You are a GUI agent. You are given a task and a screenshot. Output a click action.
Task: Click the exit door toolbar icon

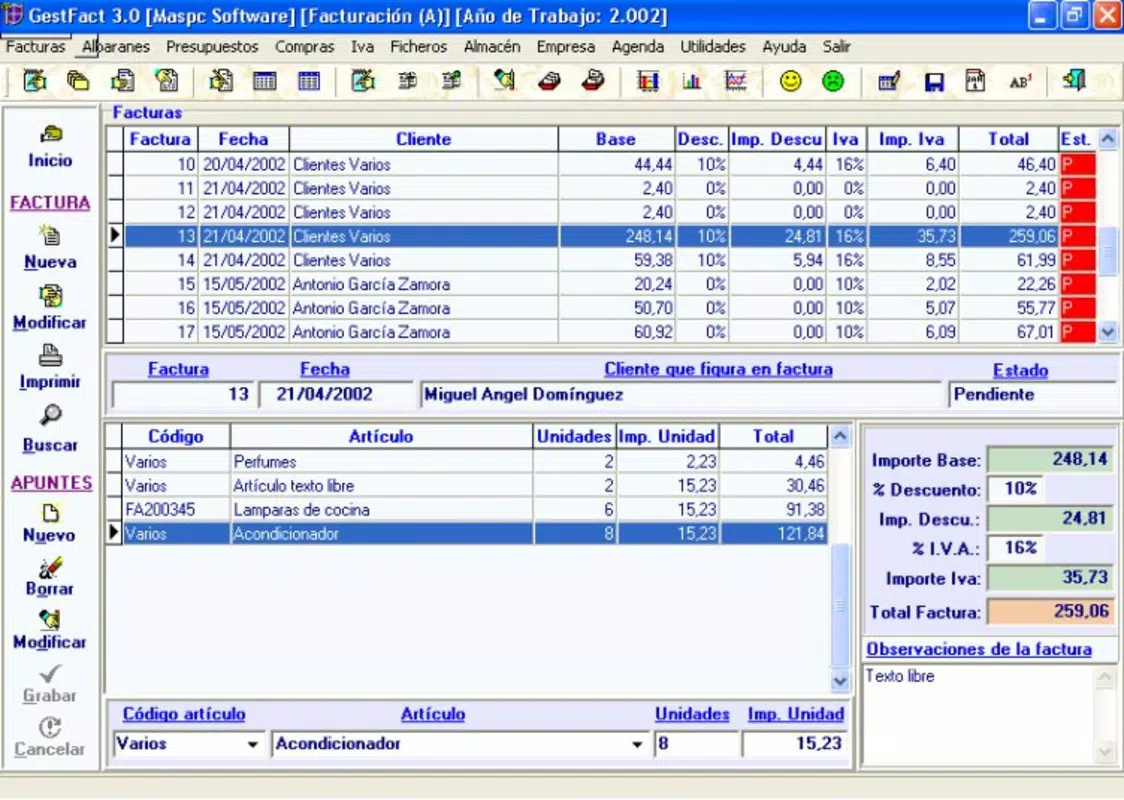pos(1074,80)
